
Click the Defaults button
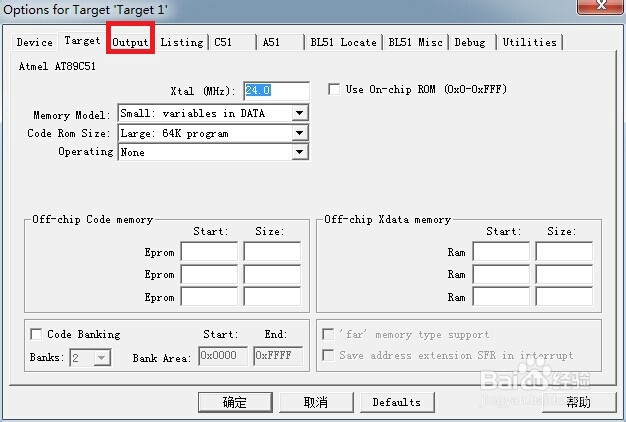pos(397,402)
